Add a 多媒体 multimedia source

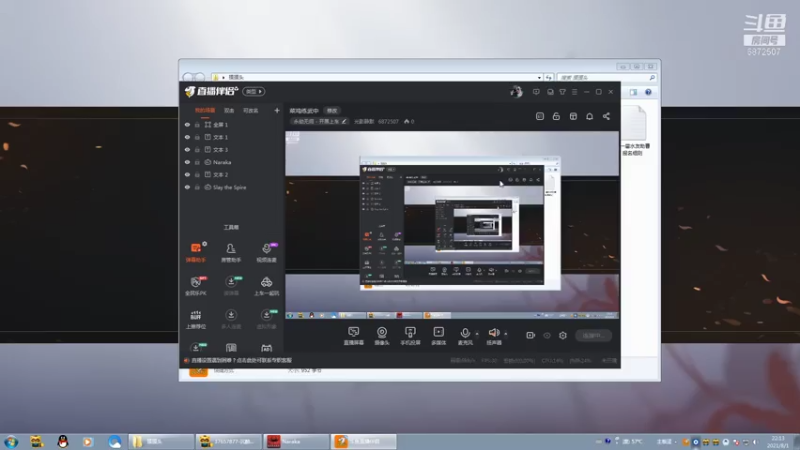[438, 336]
